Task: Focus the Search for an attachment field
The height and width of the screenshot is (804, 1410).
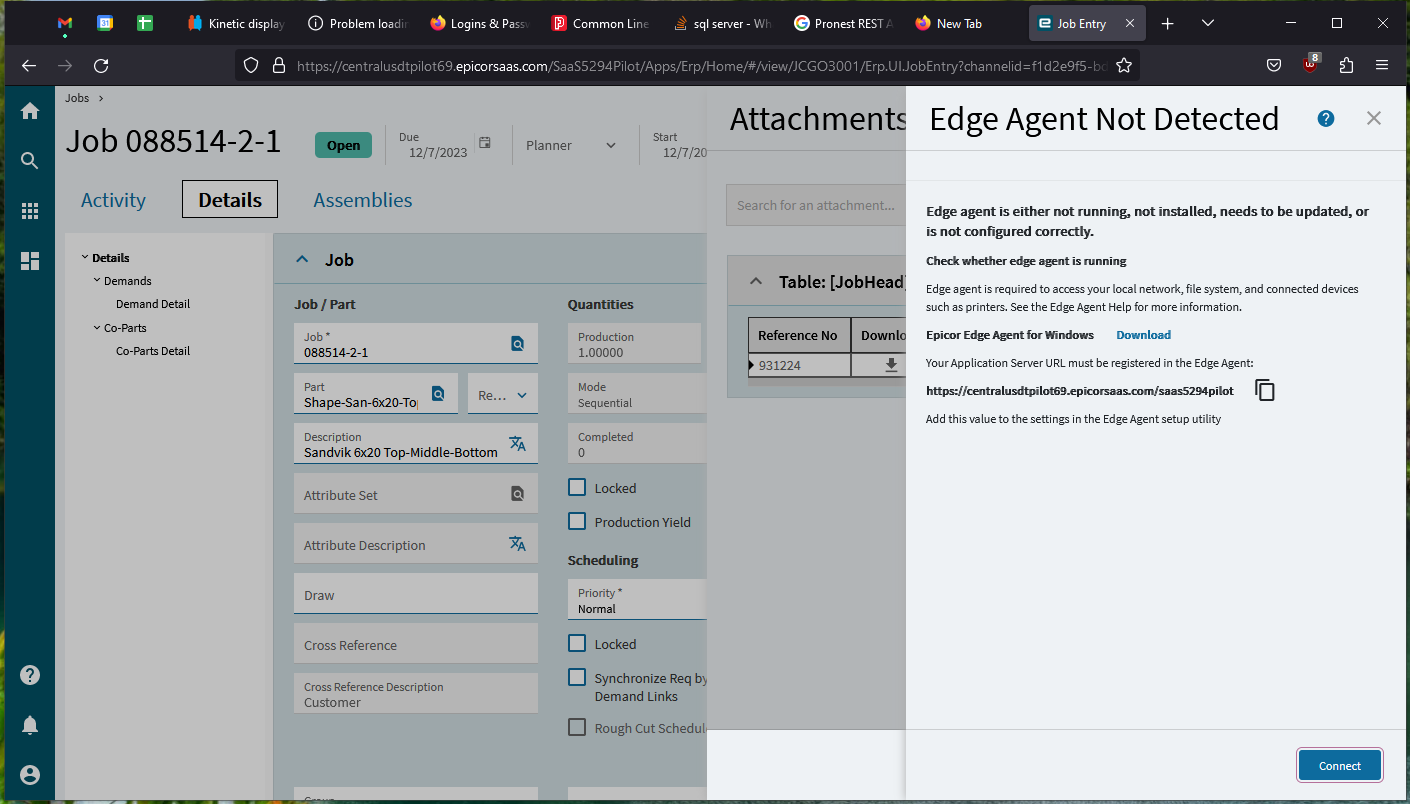Action: (x=816, y=205)
